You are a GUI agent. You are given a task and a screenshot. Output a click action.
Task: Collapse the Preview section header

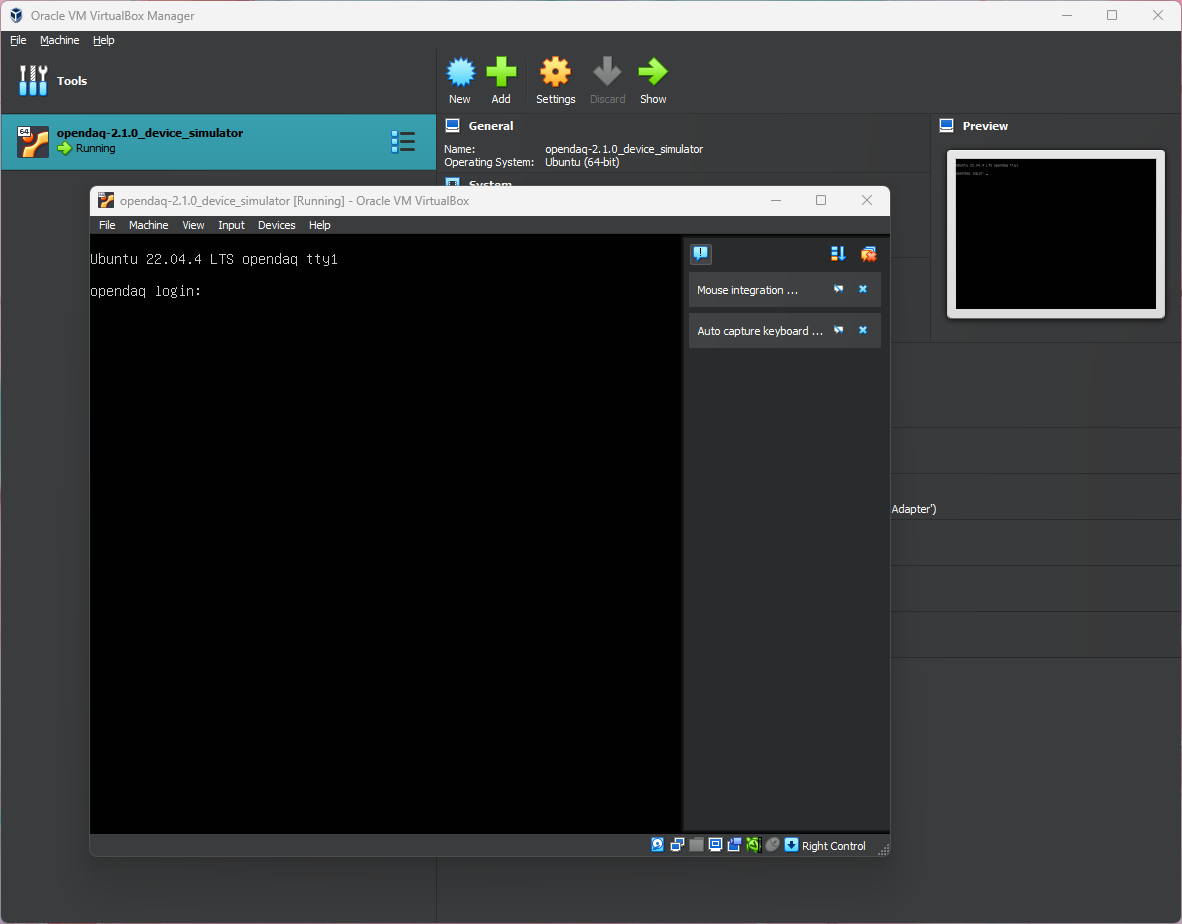coord(984,126)
